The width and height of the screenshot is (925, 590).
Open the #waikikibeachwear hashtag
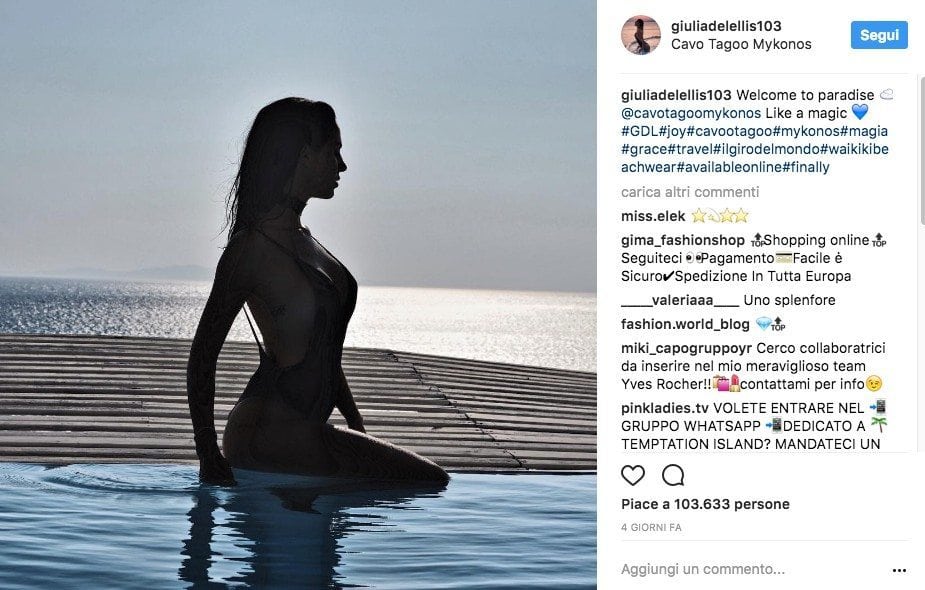click(755, 158)
